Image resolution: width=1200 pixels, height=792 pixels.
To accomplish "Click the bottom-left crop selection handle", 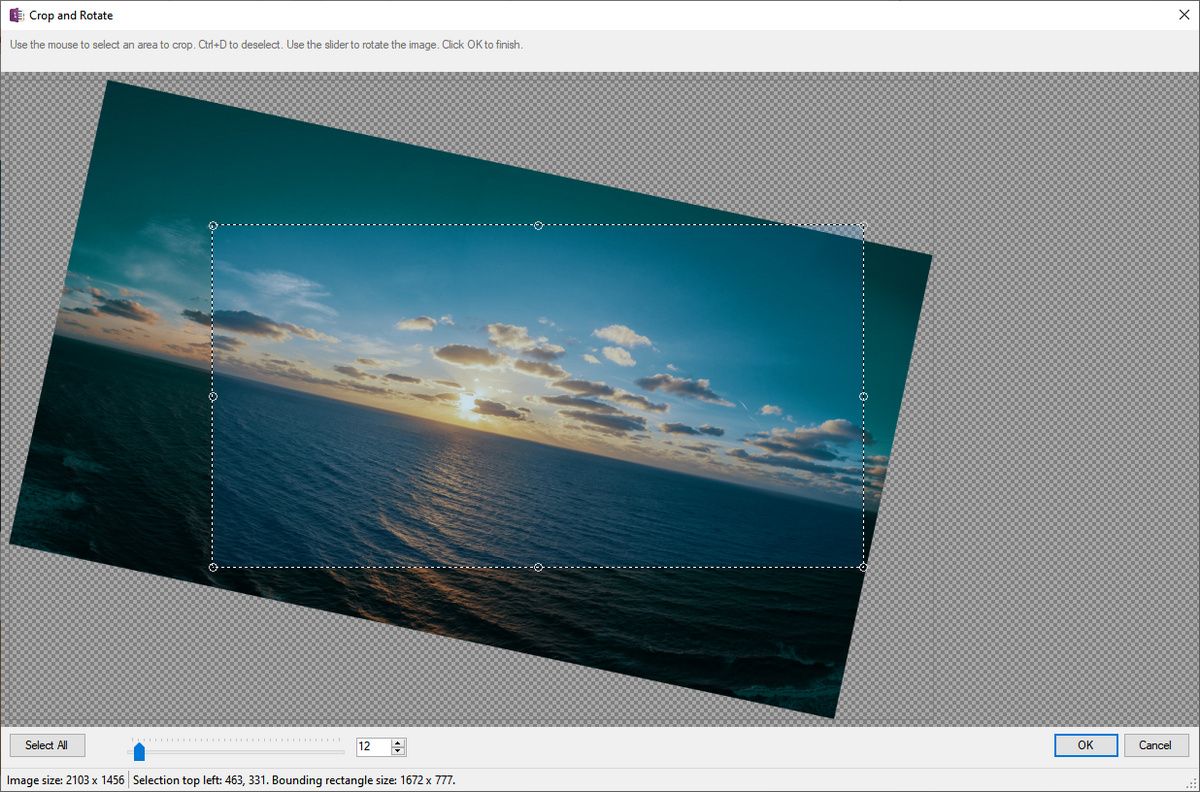I will pos(213,567).
